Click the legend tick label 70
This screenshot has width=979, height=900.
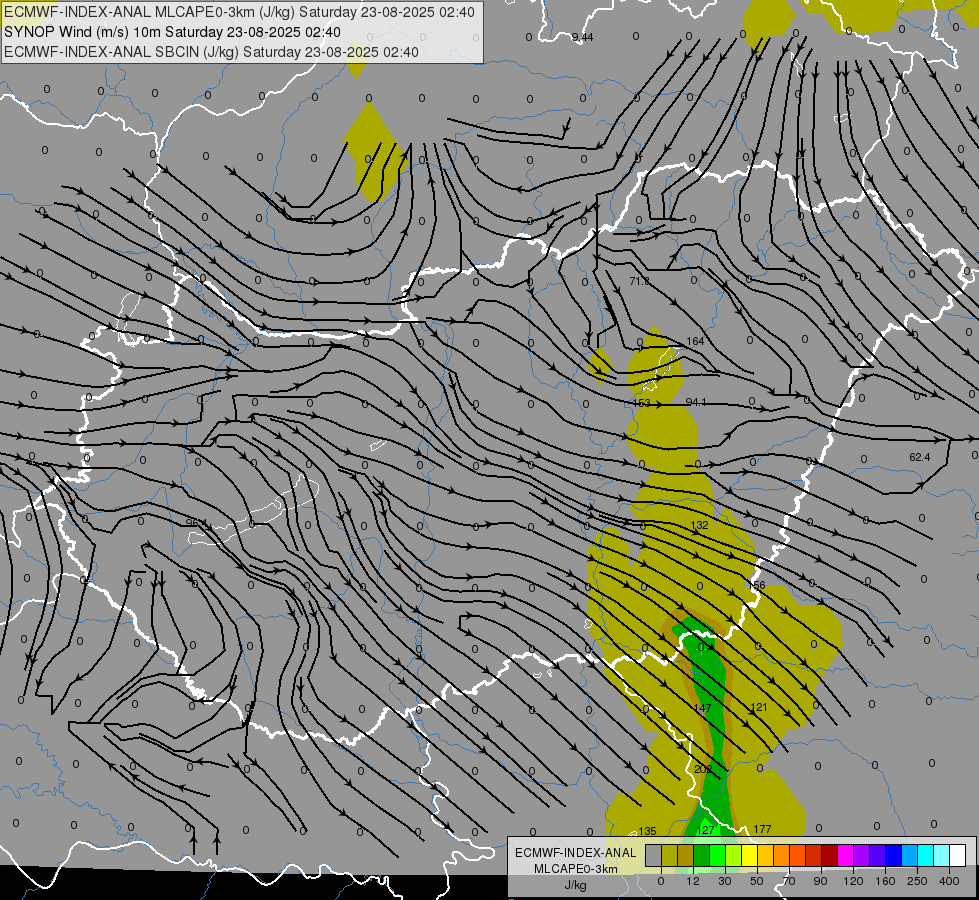coord(789,881)
